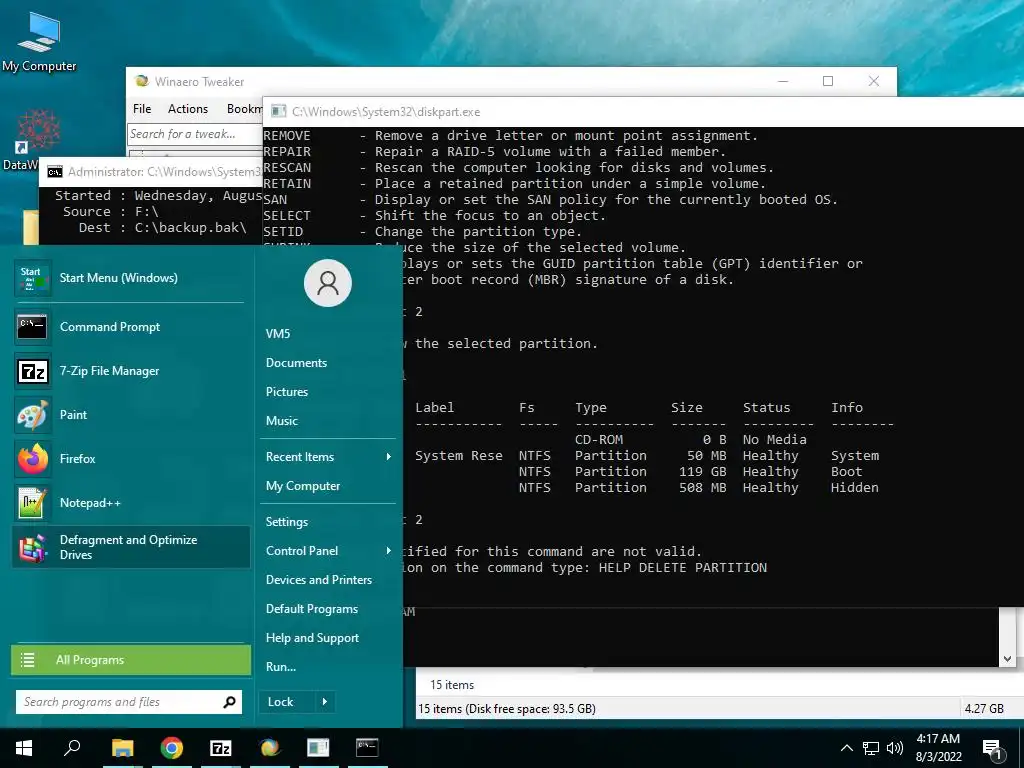The image size is (1024, 768).
Task: Click '15 items (Disk free space: 93.5 GB)'
Action: point(507,709)
